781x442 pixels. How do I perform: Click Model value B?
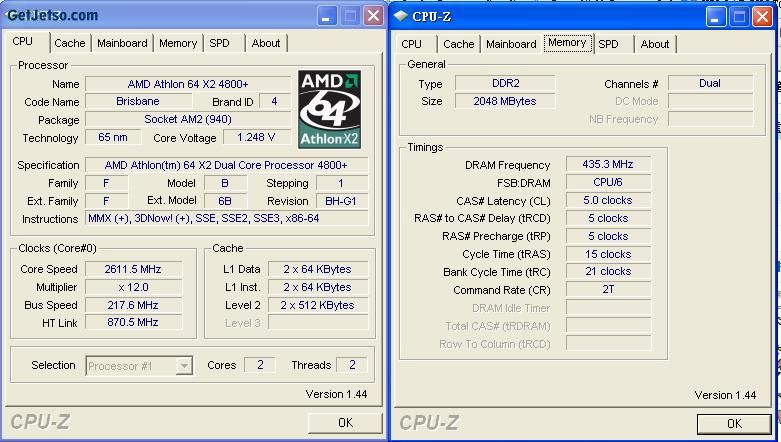[x=225, y=183]
